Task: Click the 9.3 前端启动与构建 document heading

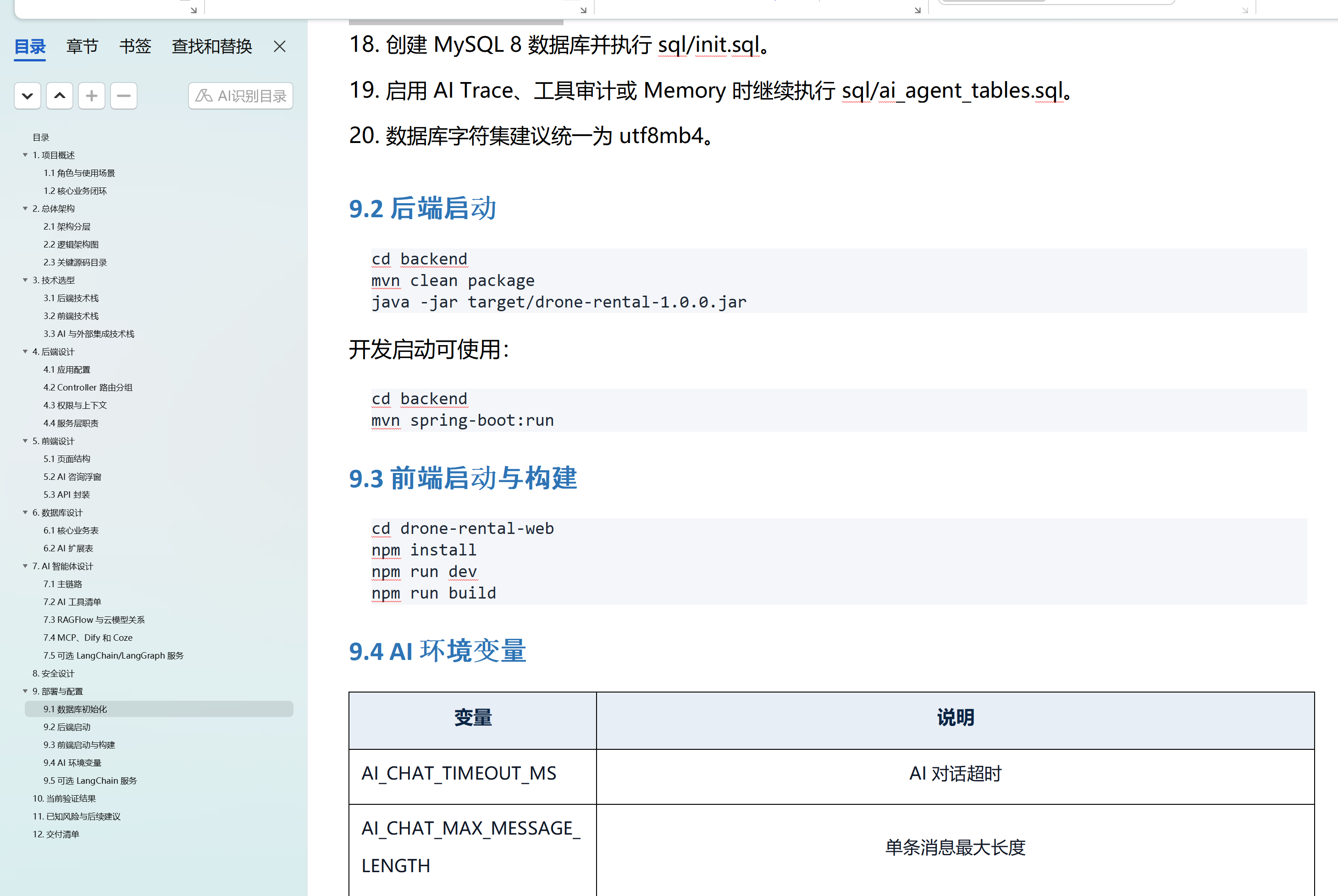Action: pyautogui.click(x=463, y=478)
